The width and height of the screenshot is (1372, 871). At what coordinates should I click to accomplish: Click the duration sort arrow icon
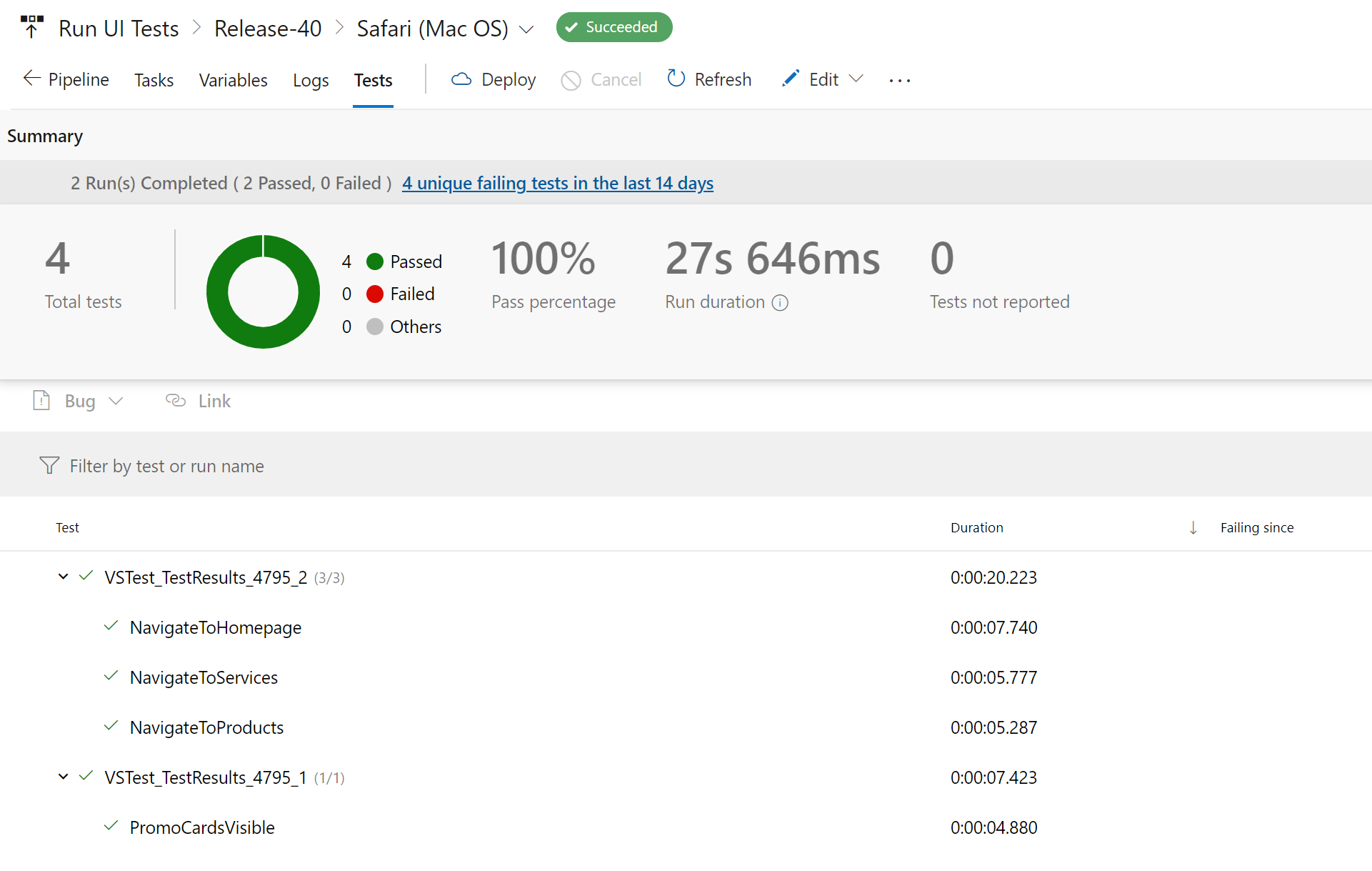click(1193, 527)
